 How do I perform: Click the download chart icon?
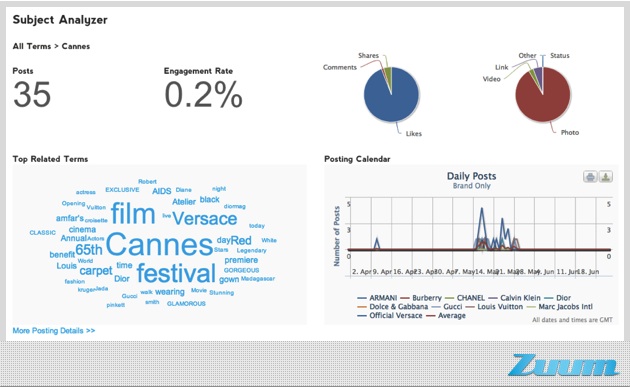point(605,176)
